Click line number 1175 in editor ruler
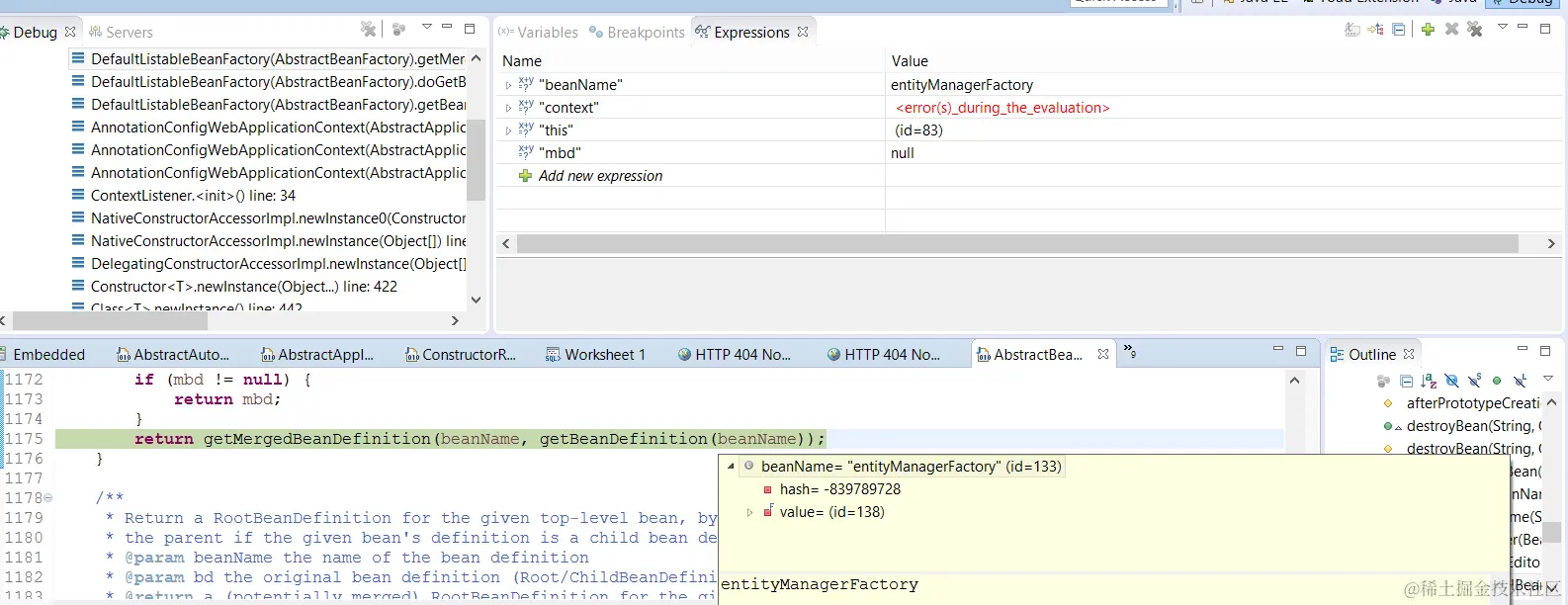The image size is (1568, 605). [x=25, y=439]
